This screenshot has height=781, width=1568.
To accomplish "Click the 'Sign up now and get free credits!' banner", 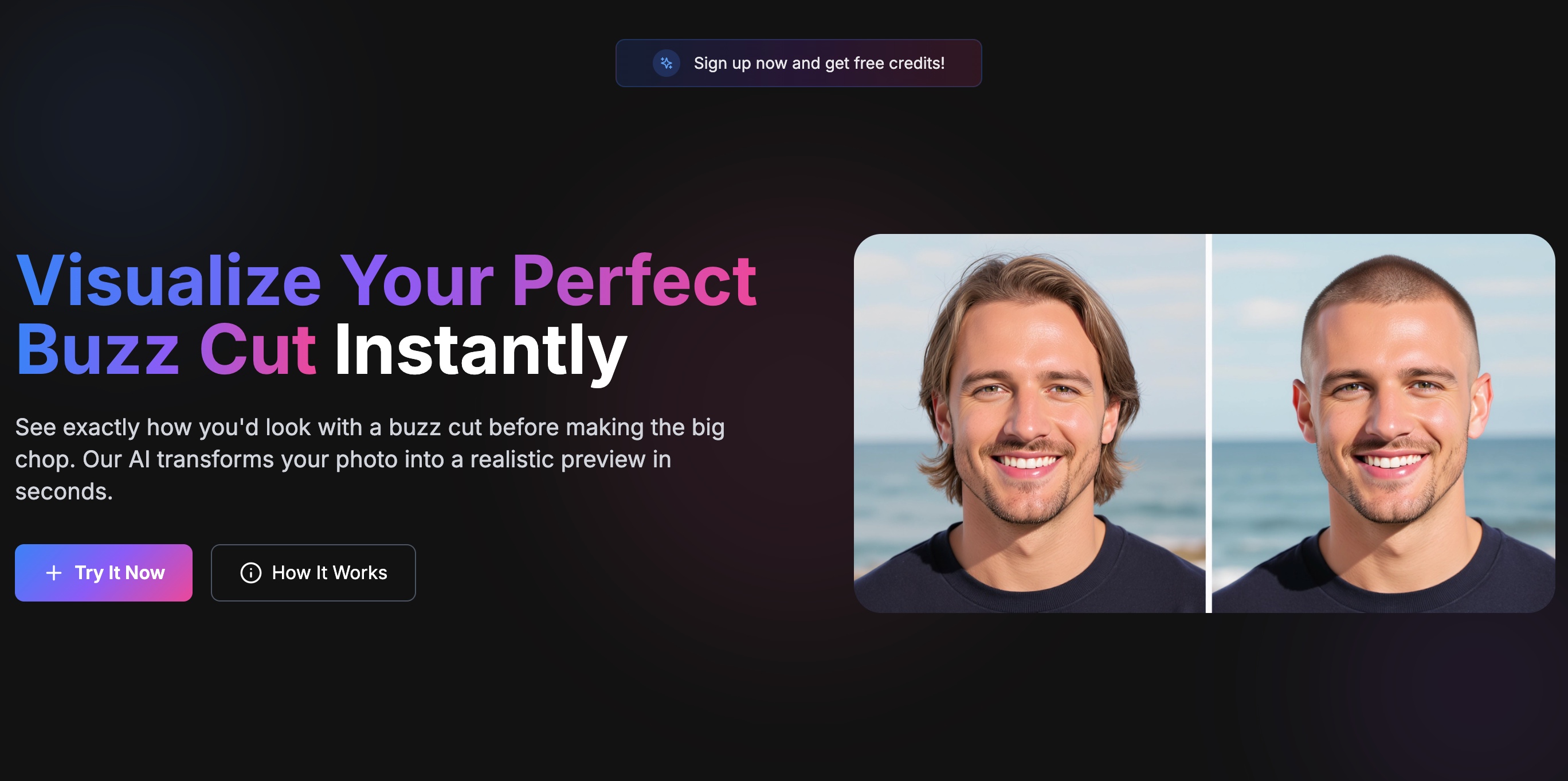I will (798, 63).
